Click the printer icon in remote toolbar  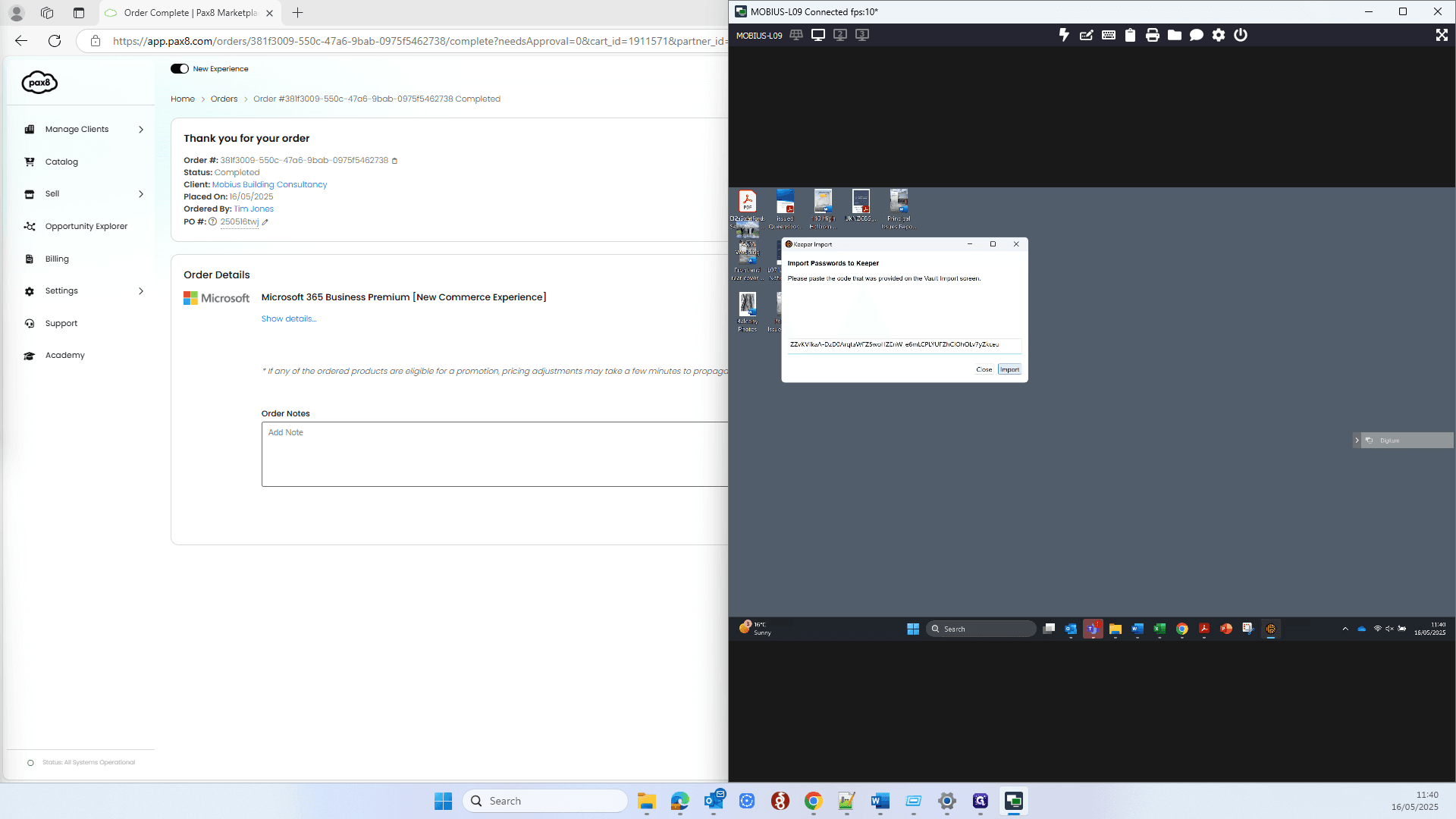(1152, 35)
